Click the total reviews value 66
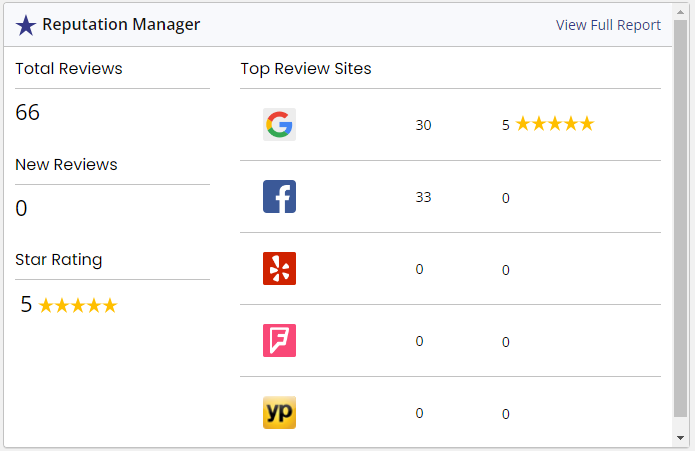Viewport: 695px width, 451px height. 27,113
